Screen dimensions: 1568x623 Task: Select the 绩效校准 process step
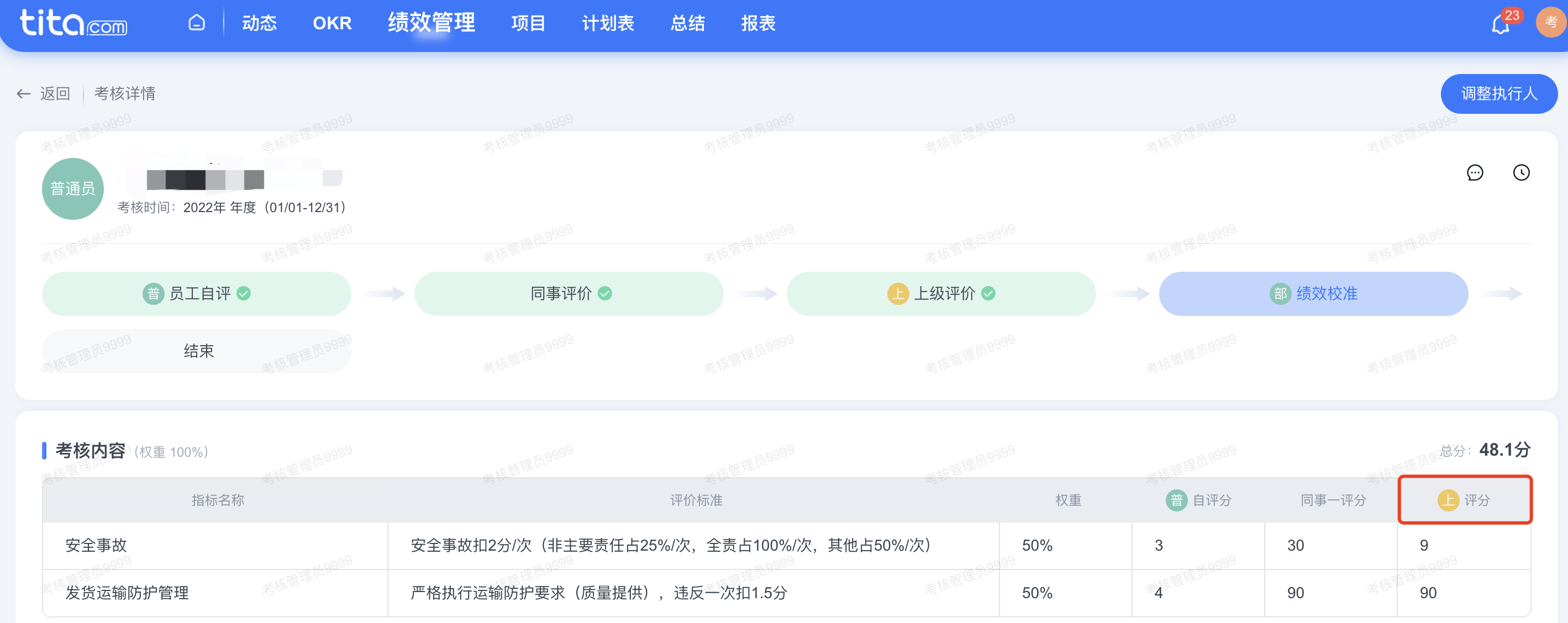click(x=1313, y=294)
